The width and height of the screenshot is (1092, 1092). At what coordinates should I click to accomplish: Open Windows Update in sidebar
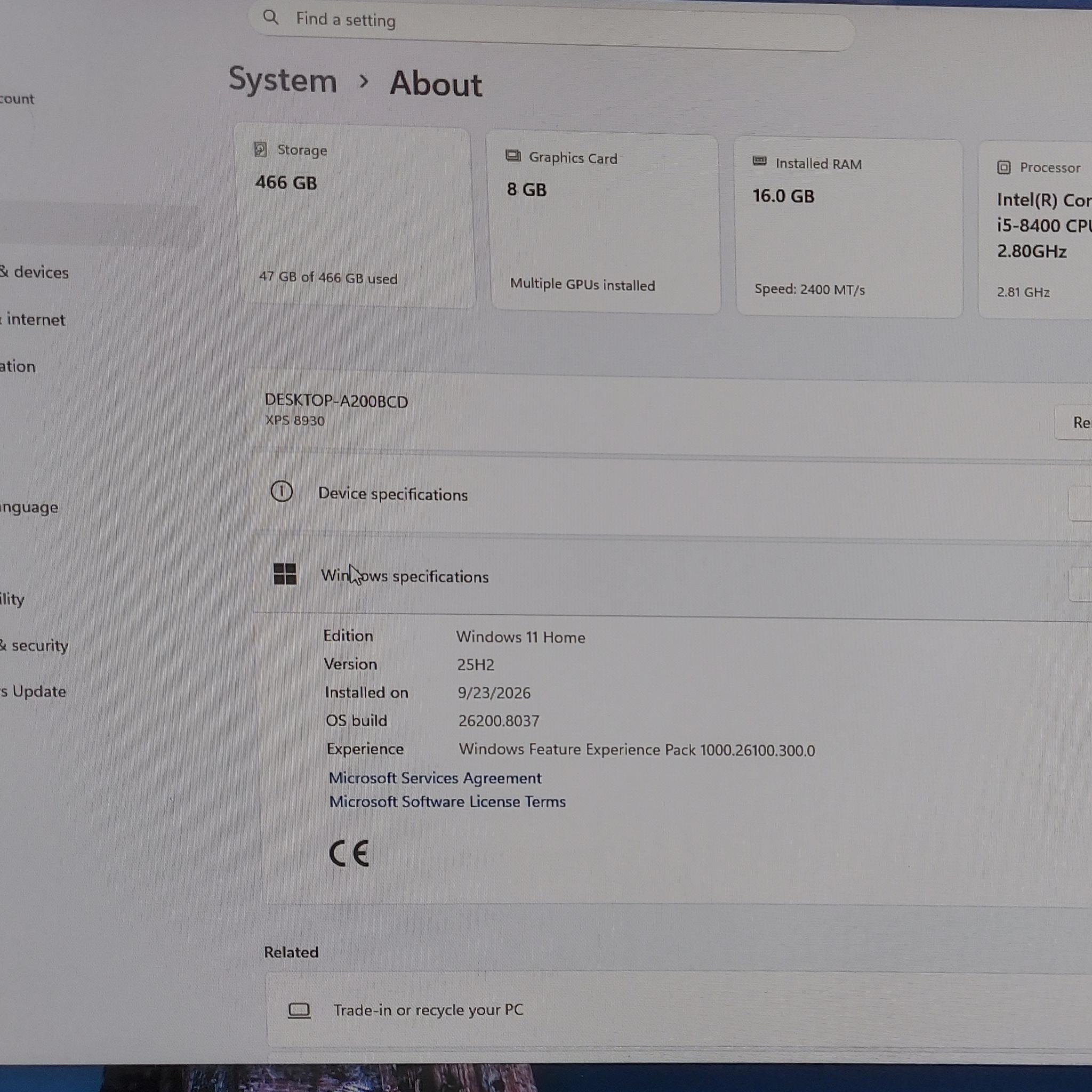(x=33, y=691)
